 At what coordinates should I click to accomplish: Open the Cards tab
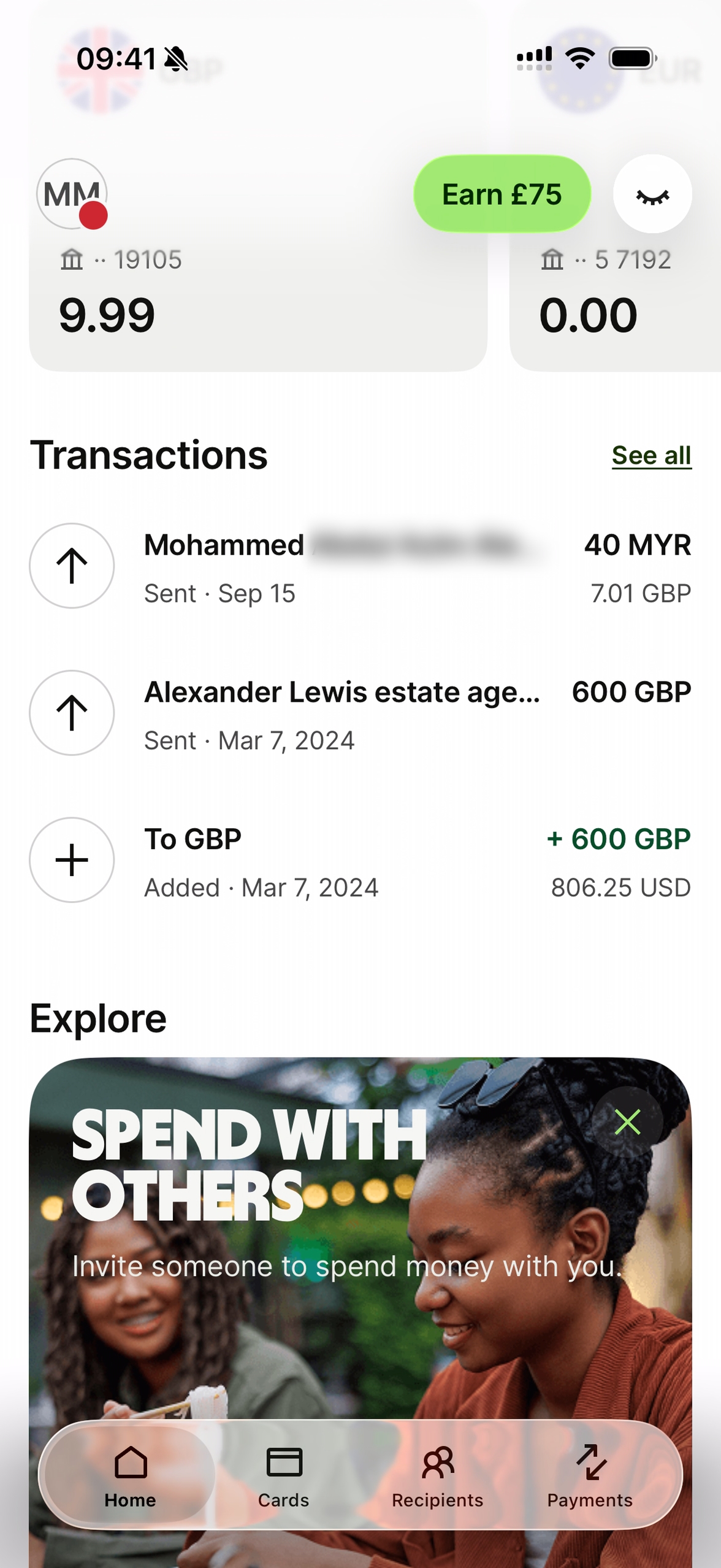(283, 1475)
